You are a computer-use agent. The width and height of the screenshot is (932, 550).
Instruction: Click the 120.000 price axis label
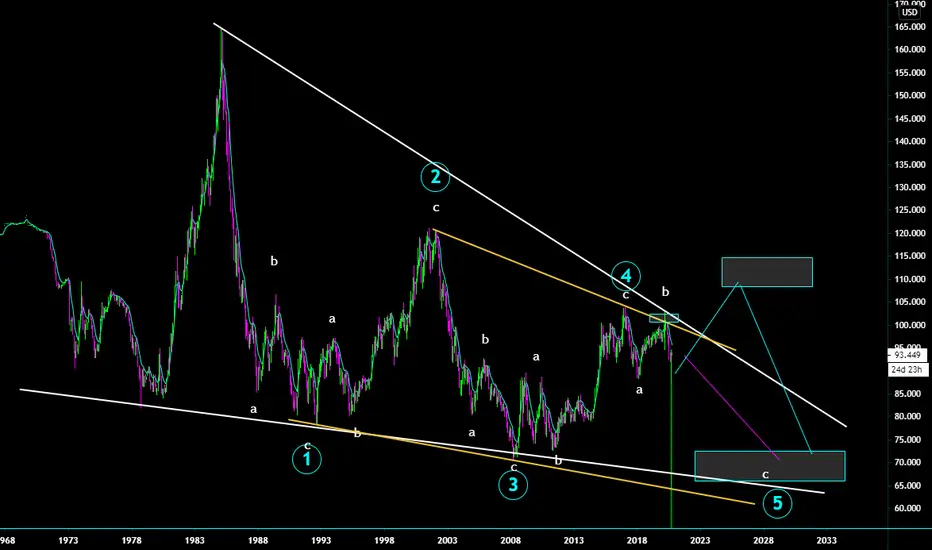pos(910,233)
